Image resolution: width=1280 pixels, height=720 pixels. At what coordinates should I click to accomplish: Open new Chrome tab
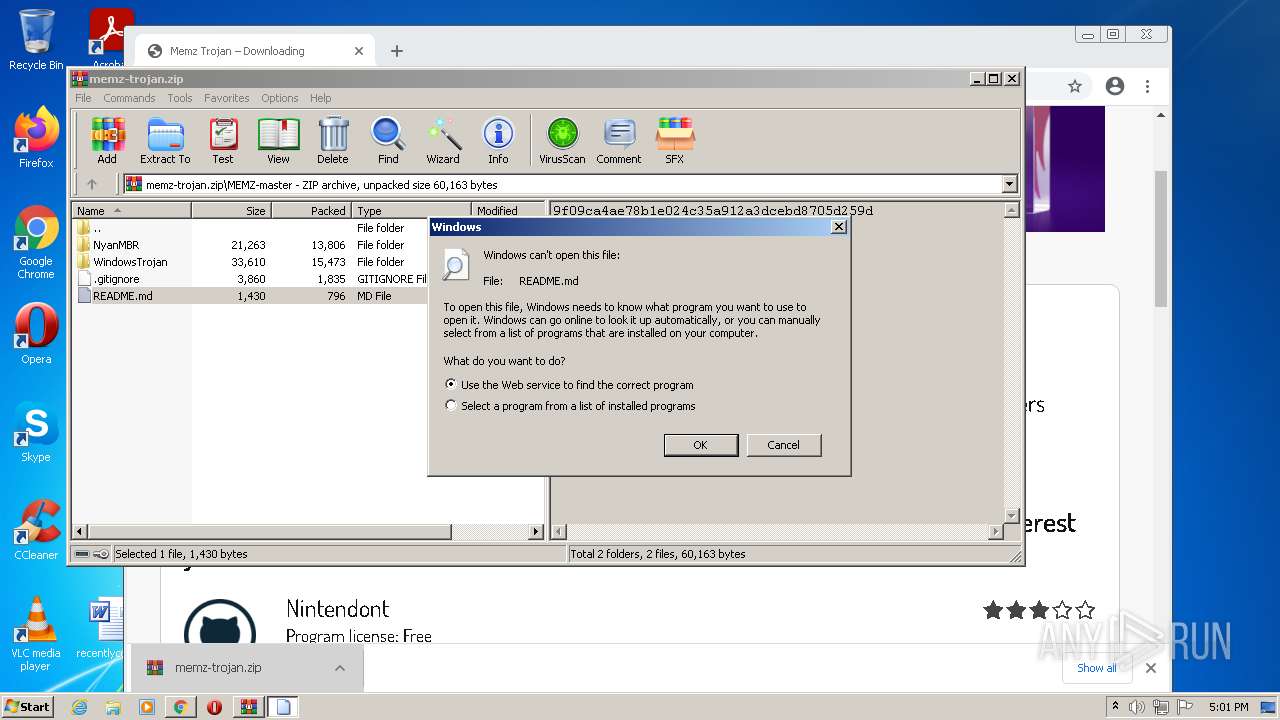(x=397, y=51)
